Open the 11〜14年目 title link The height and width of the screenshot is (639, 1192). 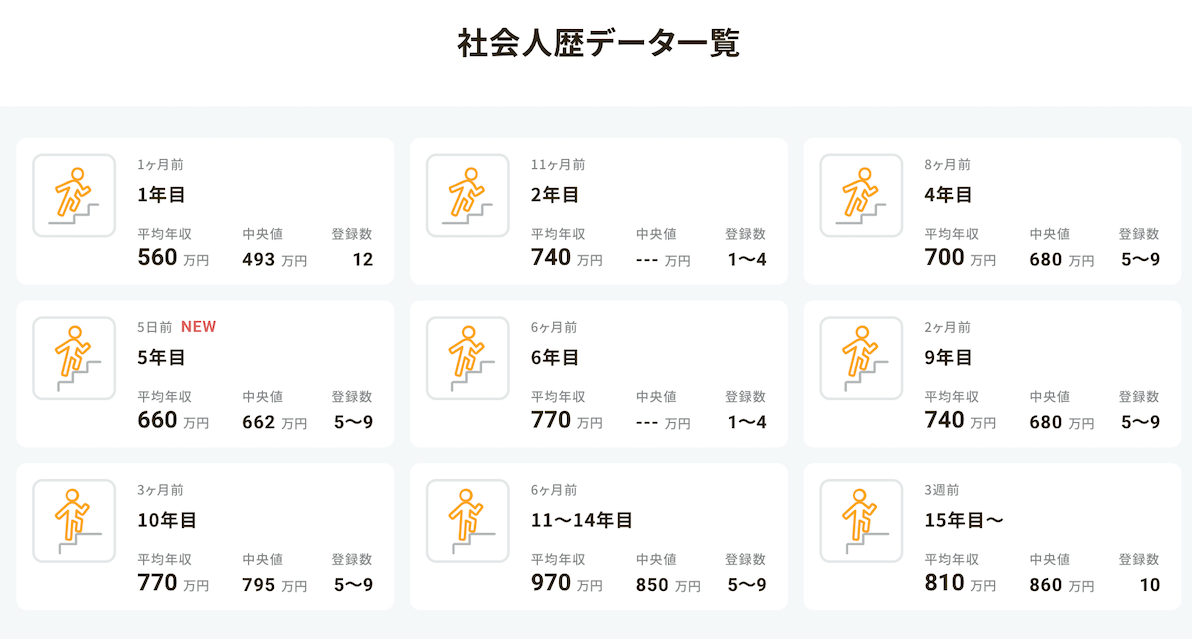582,521
